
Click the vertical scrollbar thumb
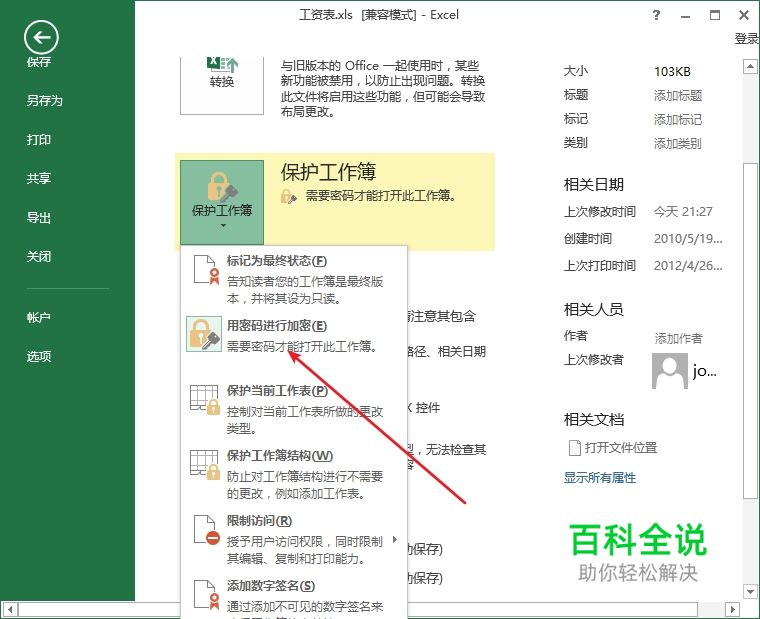coord(750,331)
